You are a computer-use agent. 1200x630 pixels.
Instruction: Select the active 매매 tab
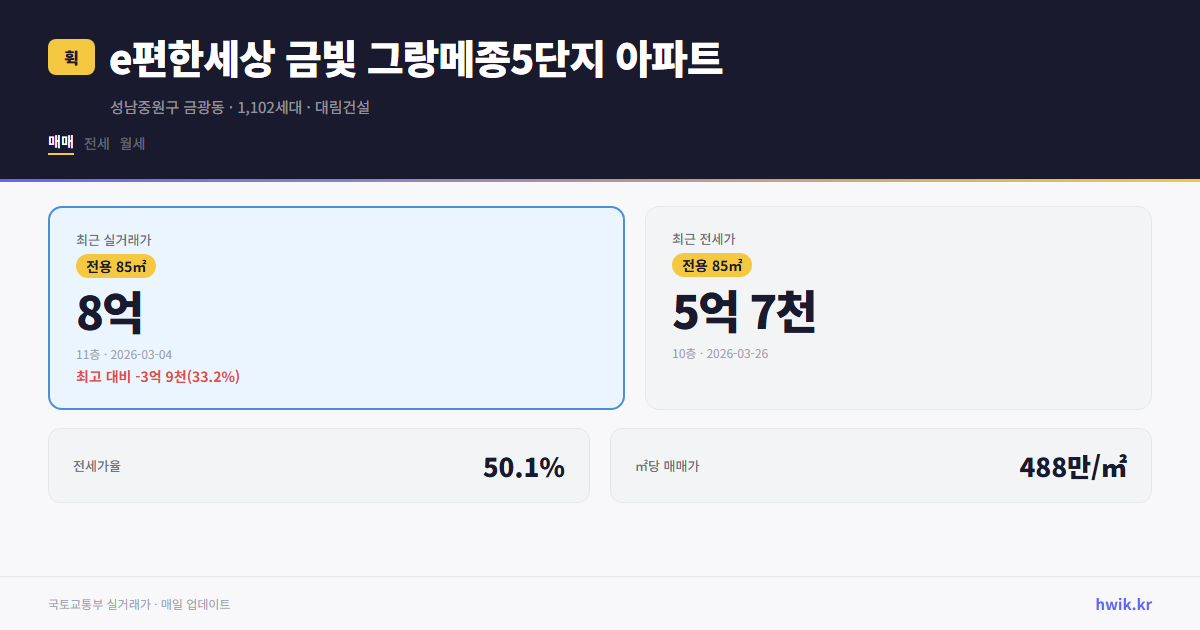pos(59,143)
